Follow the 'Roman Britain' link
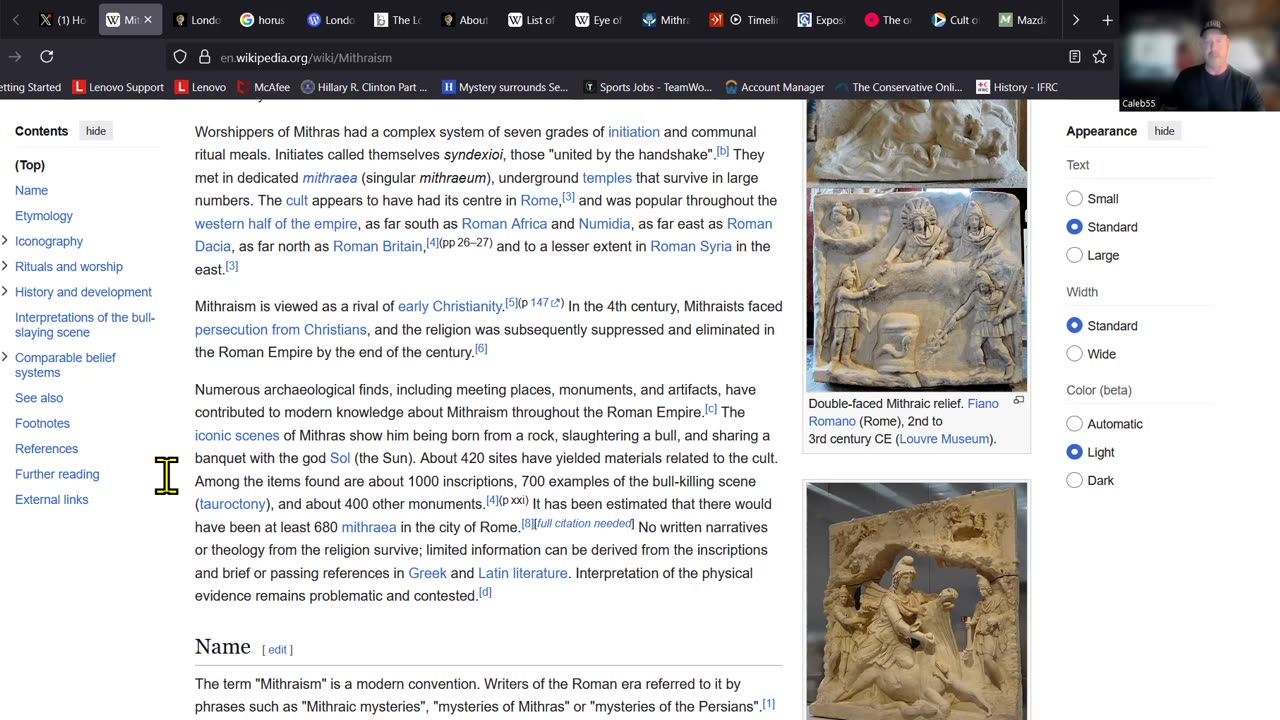1280x720 pixels. point(378,246)
